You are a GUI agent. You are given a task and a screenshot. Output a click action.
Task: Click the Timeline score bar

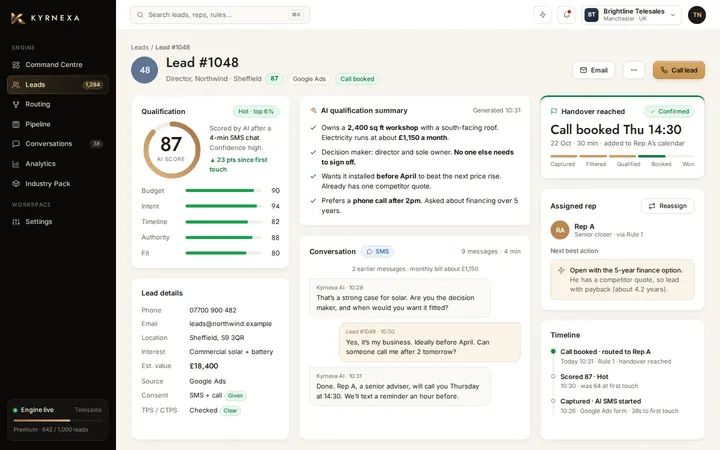pos(223,222)
